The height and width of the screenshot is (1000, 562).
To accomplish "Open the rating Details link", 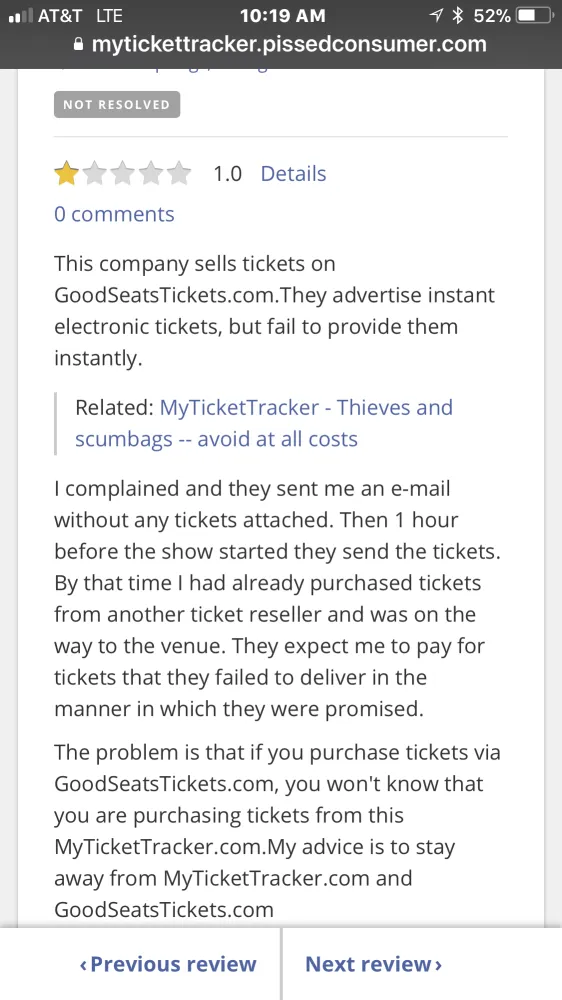I will (293, 173).
